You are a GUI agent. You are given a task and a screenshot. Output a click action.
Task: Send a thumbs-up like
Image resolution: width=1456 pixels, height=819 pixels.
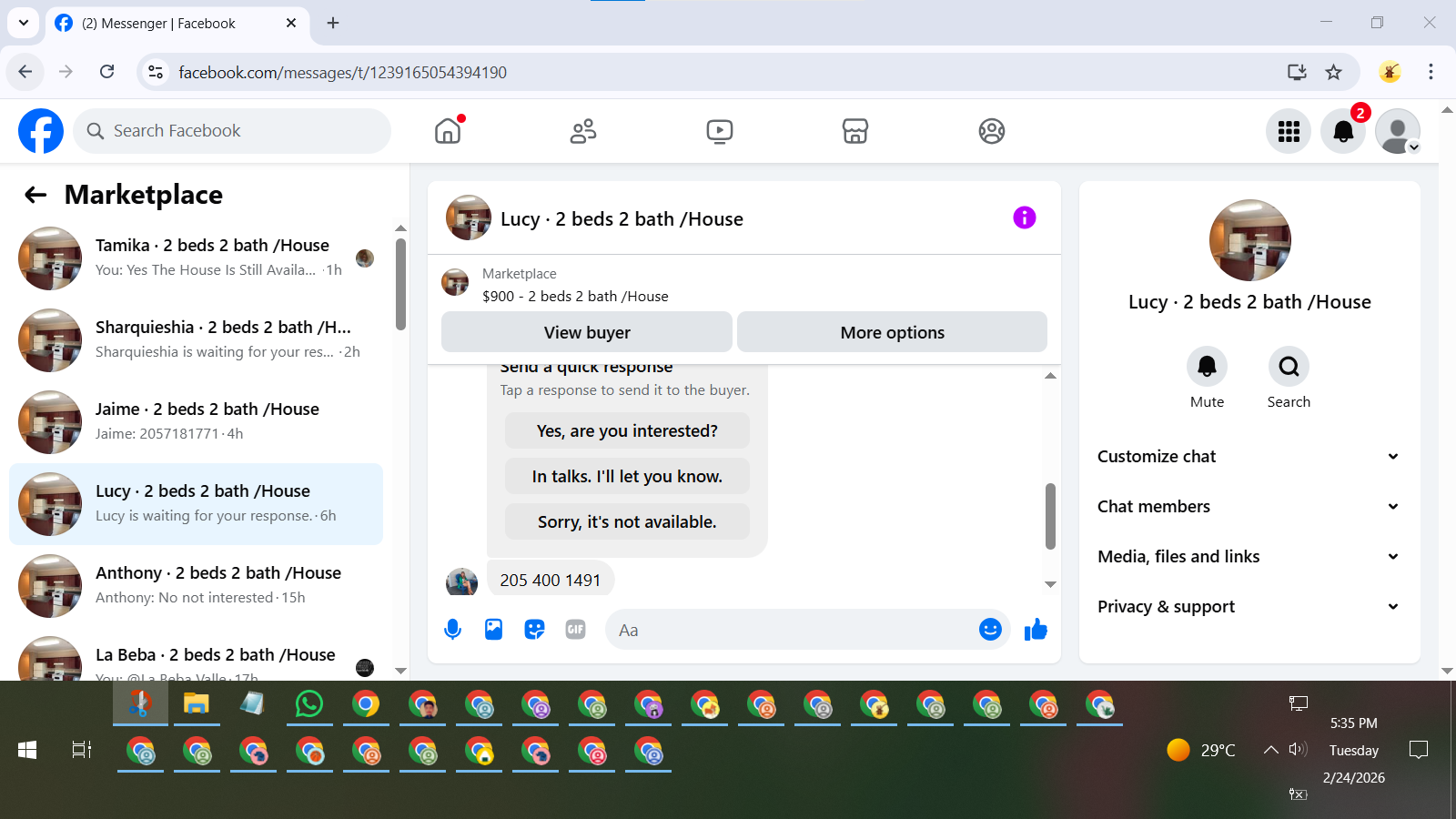click(x=1036, y=629)
